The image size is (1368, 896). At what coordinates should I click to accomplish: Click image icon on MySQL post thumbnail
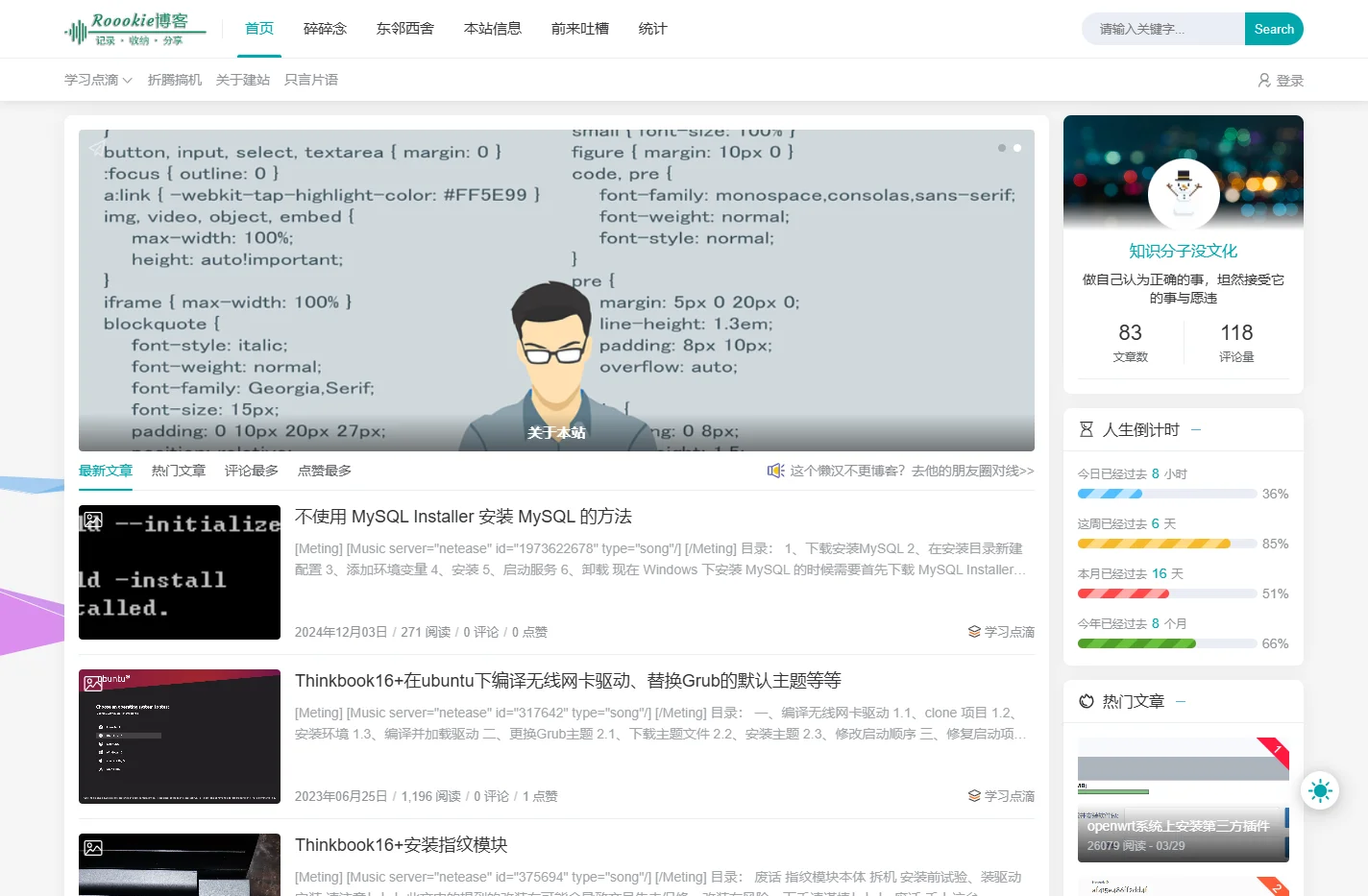pos(93,520)
